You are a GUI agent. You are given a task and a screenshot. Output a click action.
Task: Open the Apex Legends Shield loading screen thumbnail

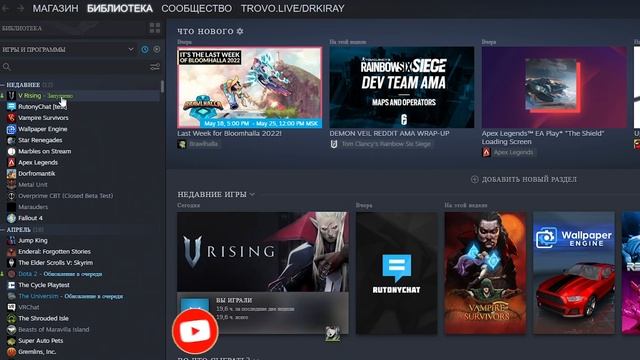pos(554,87)
